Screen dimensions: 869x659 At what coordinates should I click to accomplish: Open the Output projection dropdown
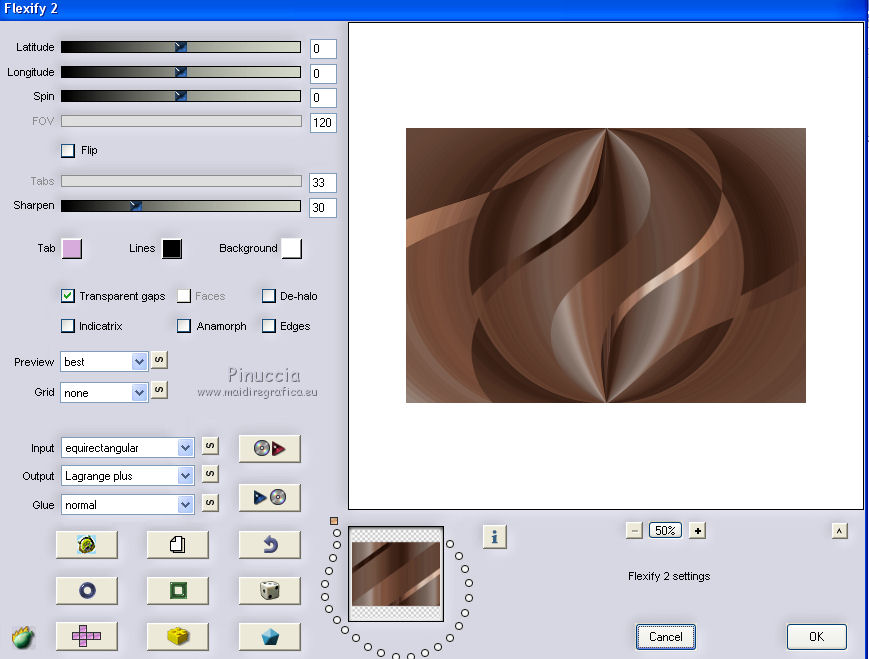point(127,476)
